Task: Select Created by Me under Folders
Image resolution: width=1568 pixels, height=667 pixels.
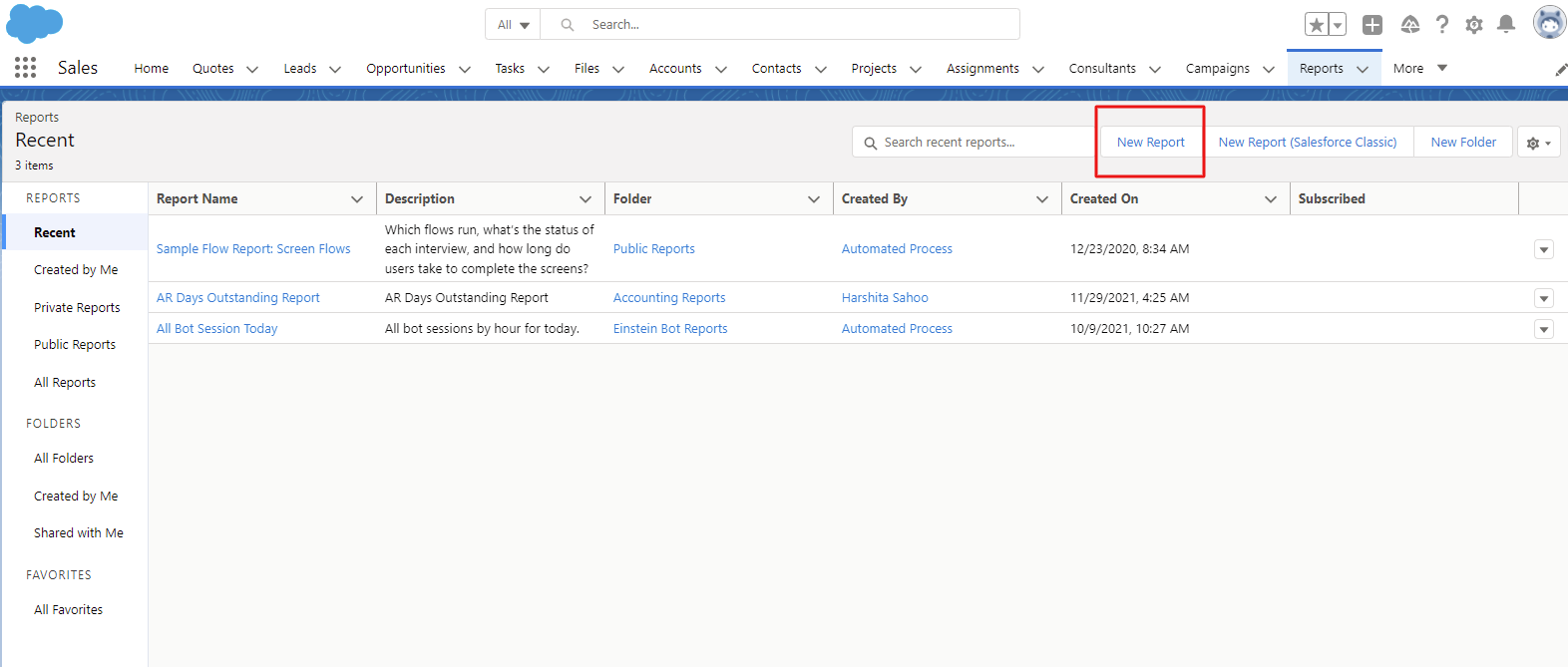Action: click(76, 497)
